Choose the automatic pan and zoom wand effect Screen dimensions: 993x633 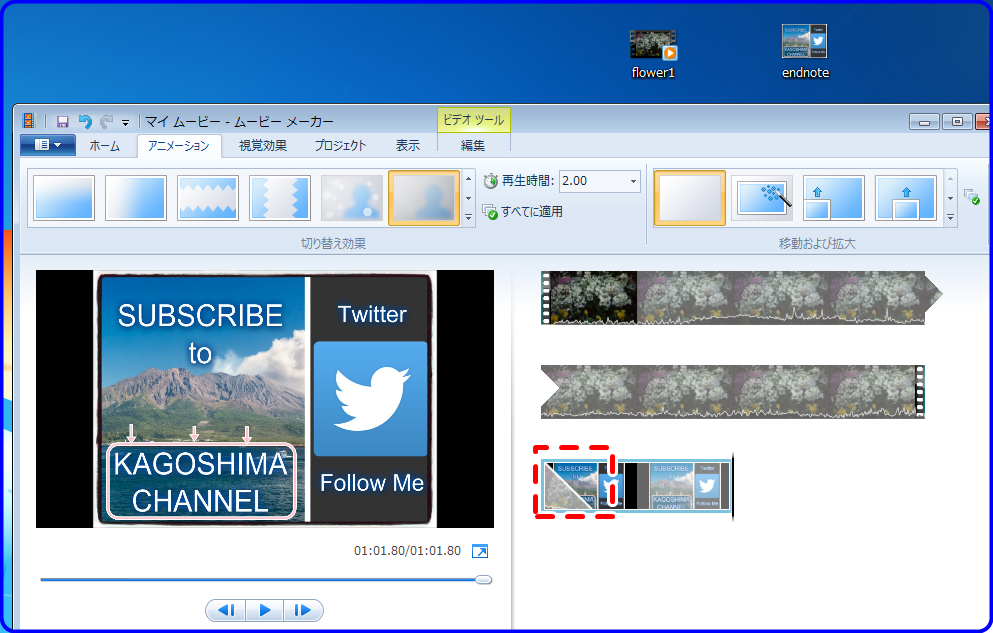coord(762,197)
